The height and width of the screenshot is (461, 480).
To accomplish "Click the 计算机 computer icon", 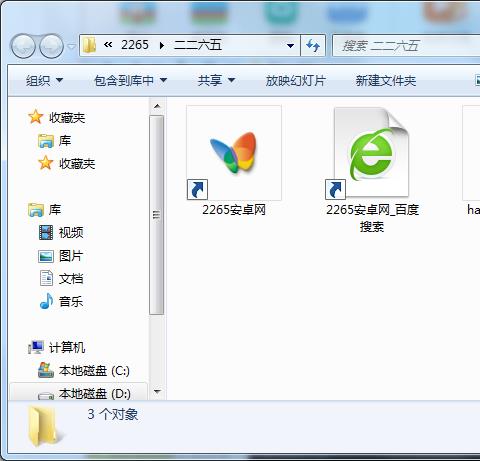I will point(36,347).
